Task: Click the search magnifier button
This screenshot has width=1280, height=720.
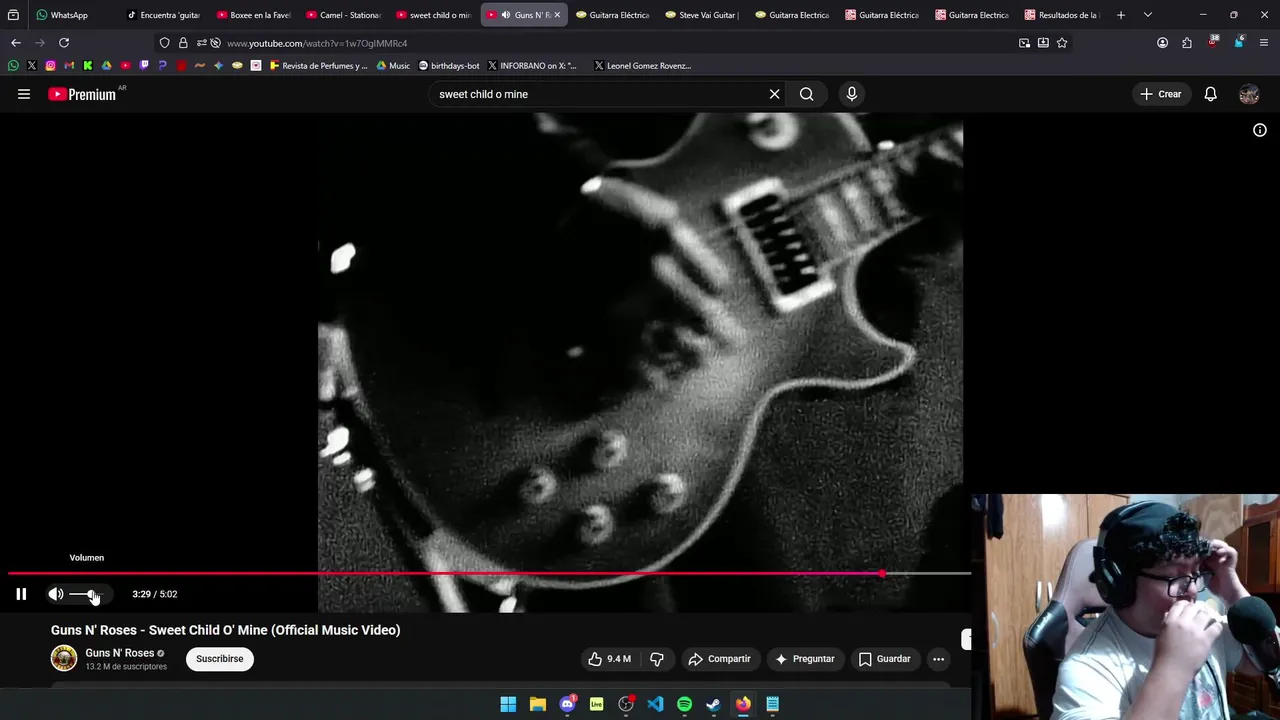Action: tap(806, 94)
